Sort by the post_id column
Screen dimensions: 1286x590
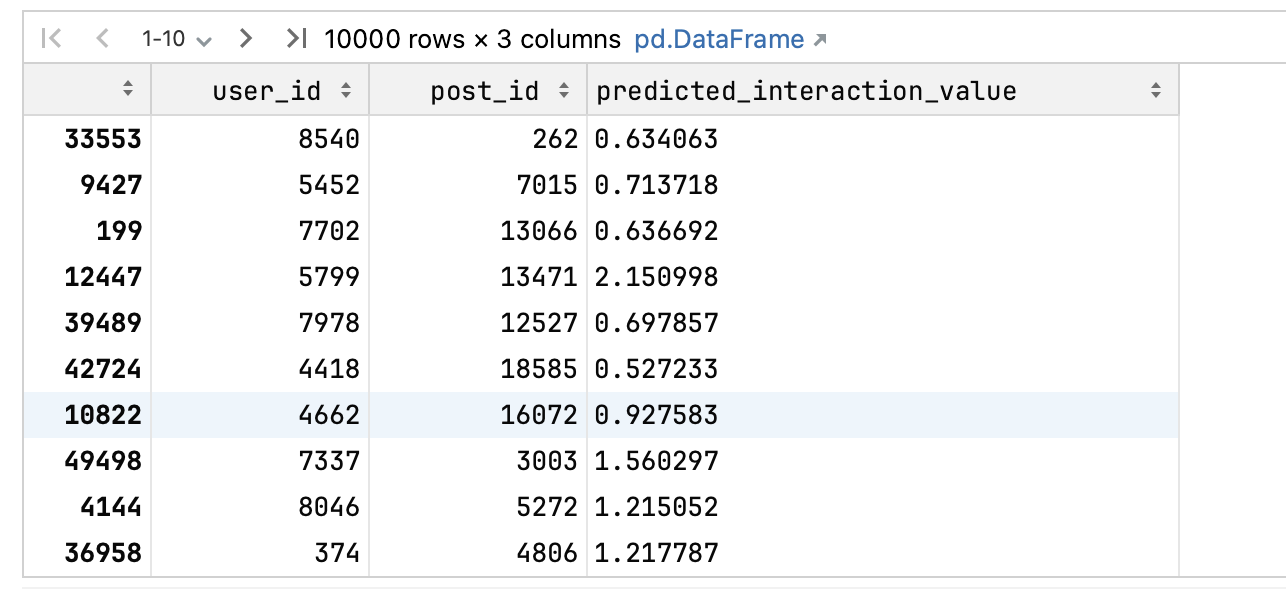pos(564,91)
